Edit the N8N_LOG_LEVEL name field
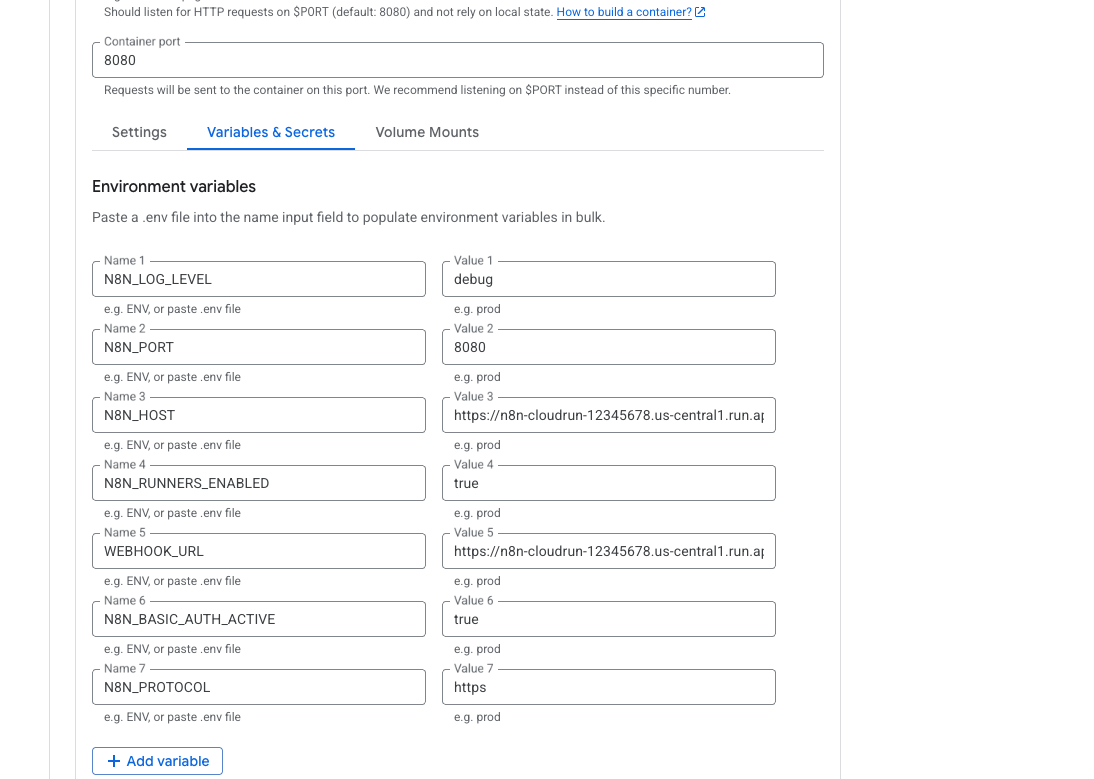This screenshot has width=1094, height=779. click(259, 279)
